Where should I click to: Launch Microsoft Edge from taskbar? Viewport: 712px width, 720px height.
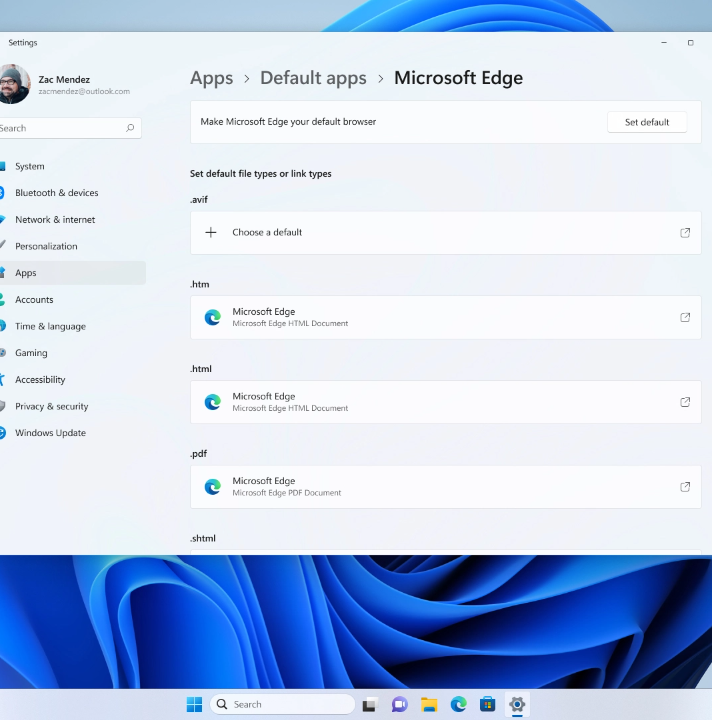pos(458,704)
